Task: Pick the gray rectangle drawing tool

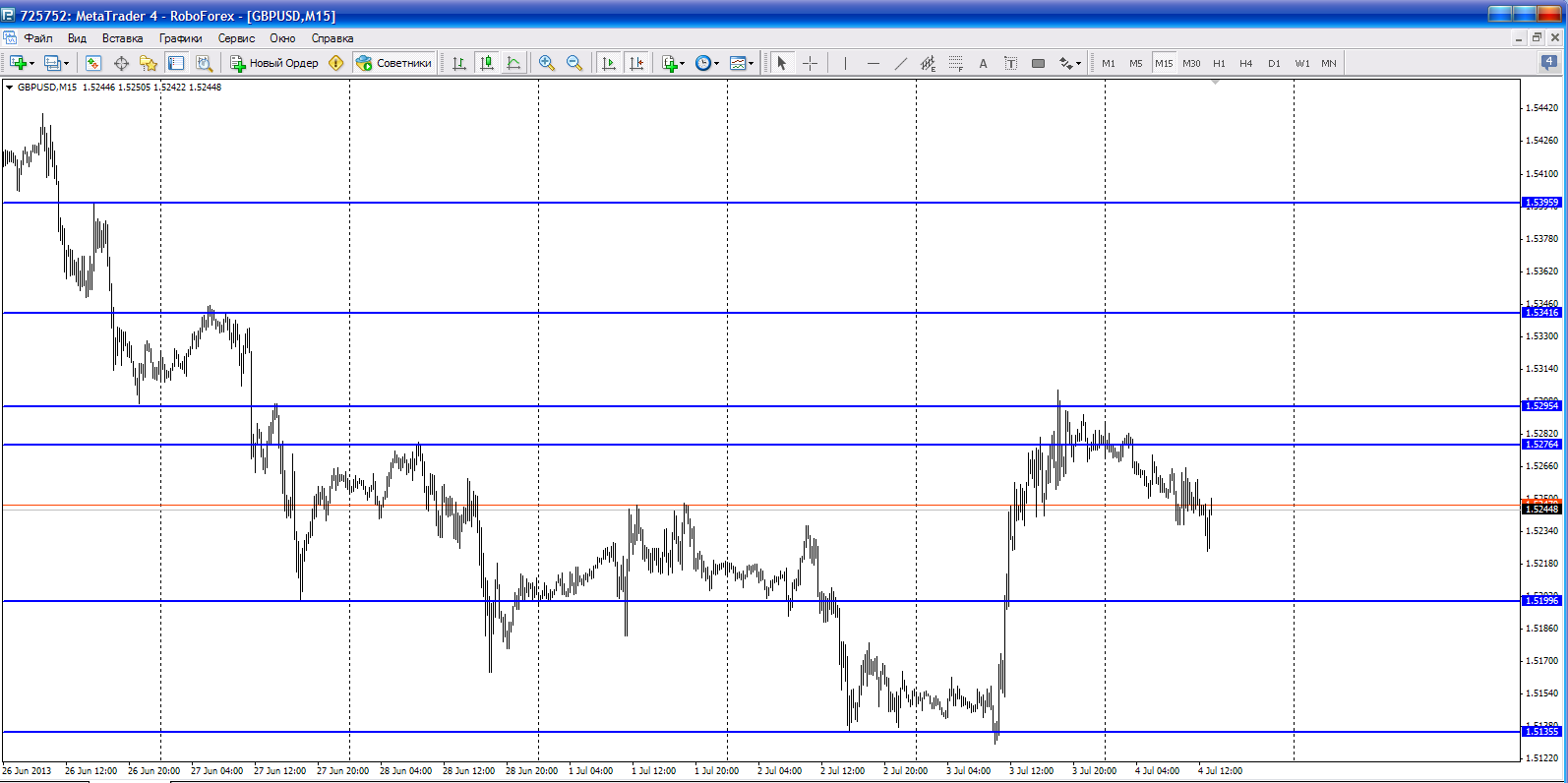Action: [x=1038, y=63]
